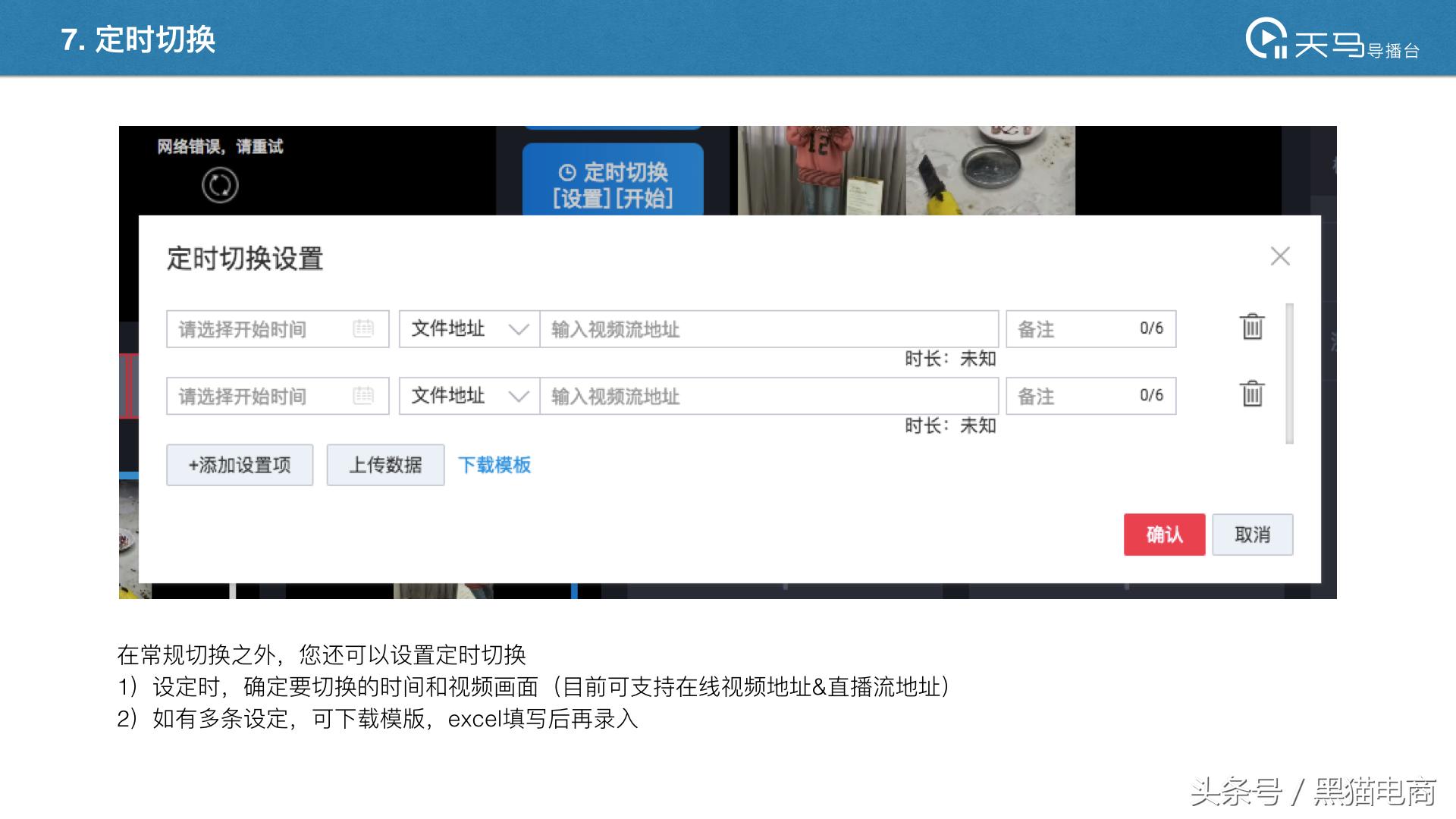Delete the first schedule entry via trash icon

click(1253, 328)
